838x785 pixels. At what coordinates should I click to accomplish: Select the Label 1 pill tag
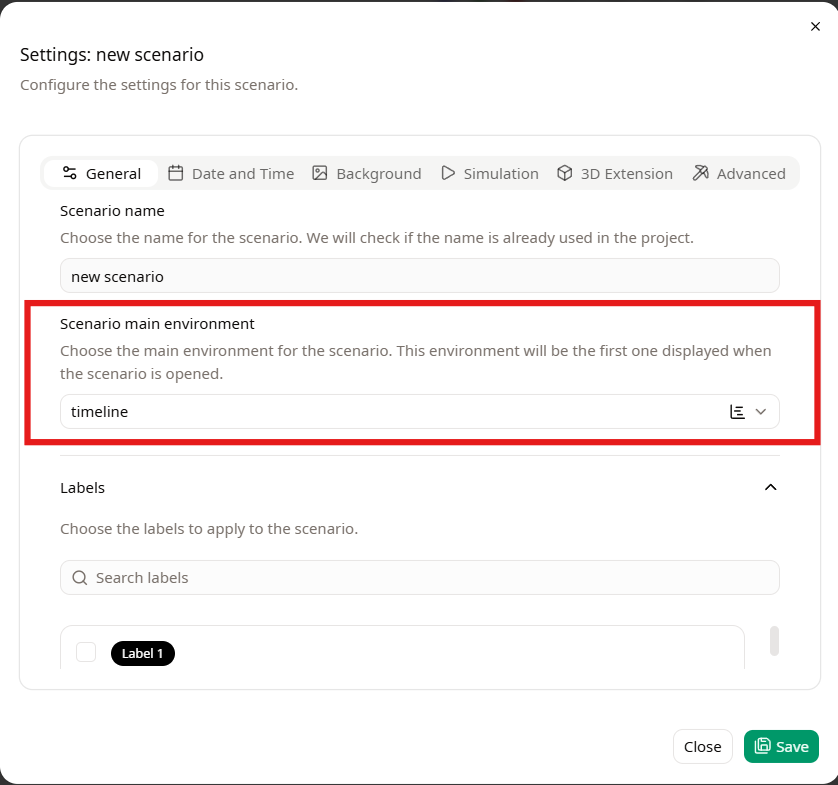pyautogui.click(x=142, y=653)
